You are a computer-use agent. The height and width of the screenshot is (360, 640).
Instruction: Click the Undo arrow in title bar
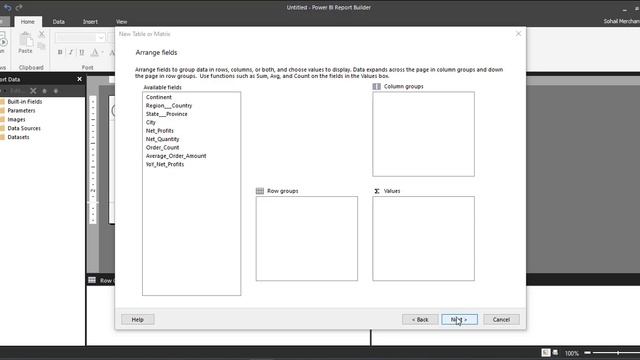(7, 7)
